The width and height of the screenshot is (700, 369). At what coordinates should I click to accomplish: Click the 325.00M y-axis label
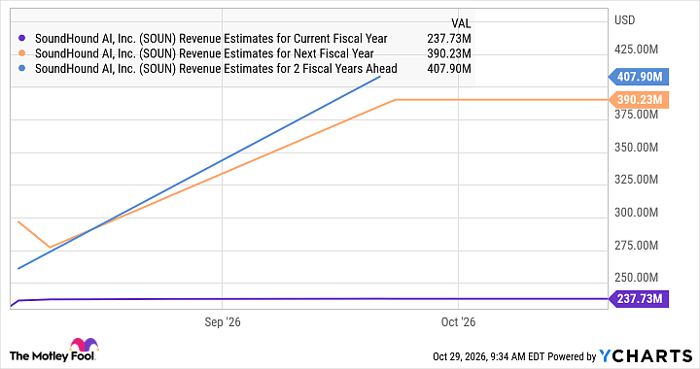coord(636,179)
